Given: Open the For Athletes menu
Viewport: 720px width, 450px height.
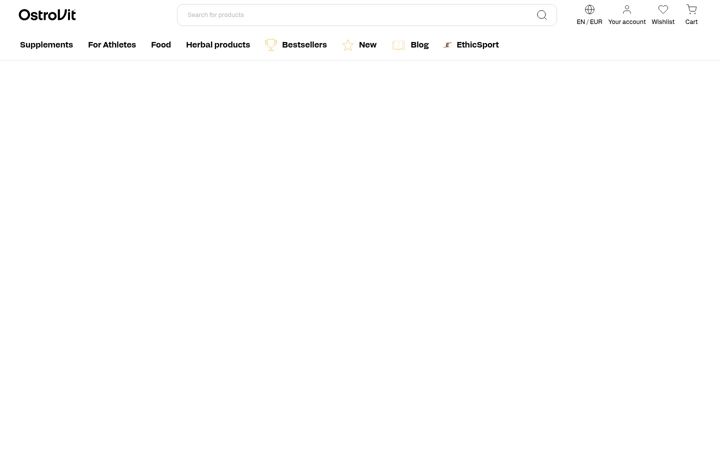Looking at the screenshot, I should tap(112, 45).
